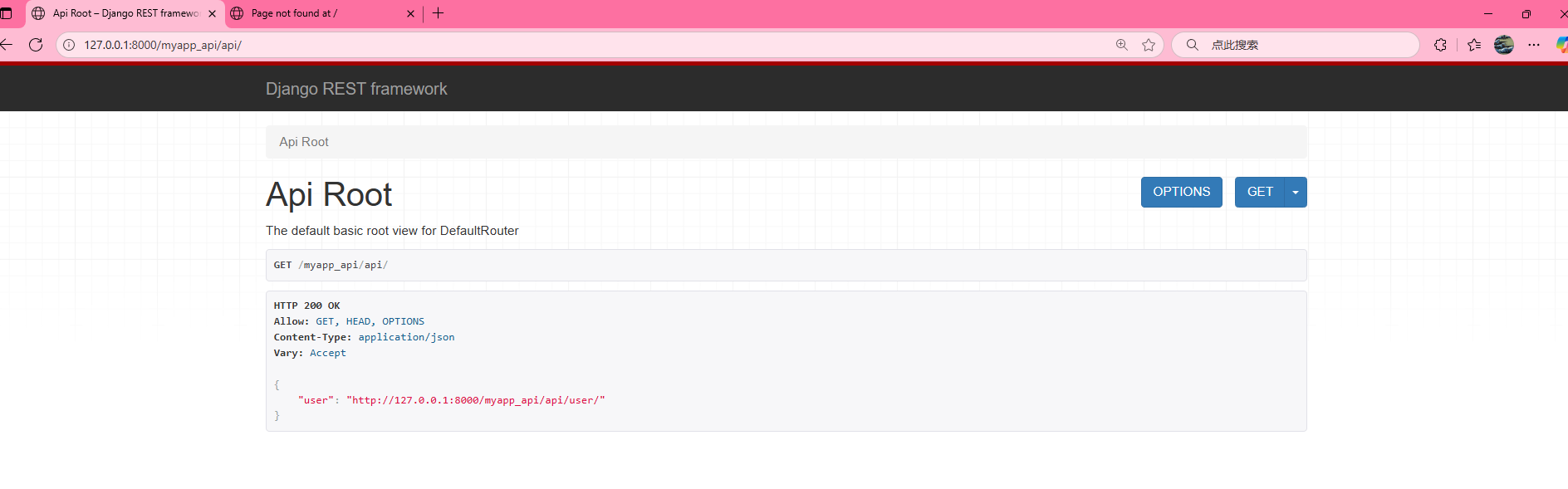
Task: Switch to the Api Root tab
Action: tap(125, 13)
